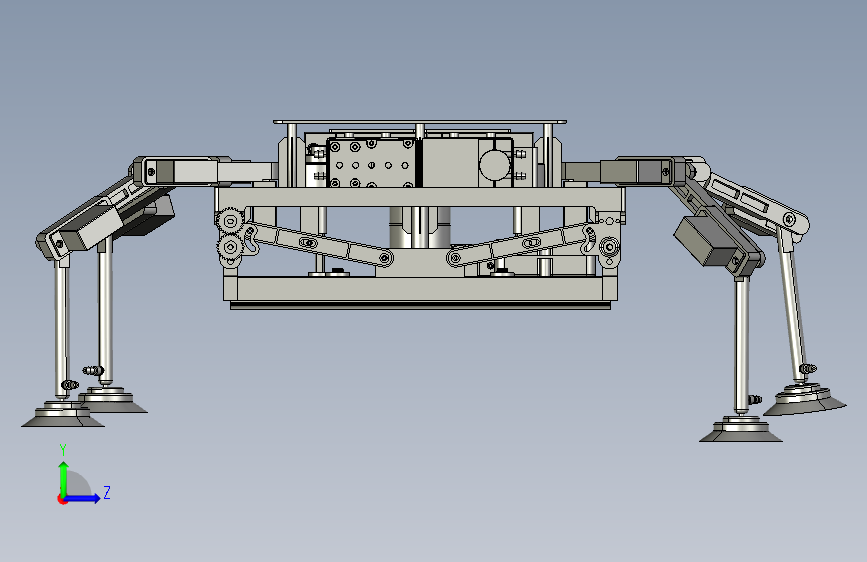
Task: Select the right diagonal linkage bar under frame
Action: (523, 244)
